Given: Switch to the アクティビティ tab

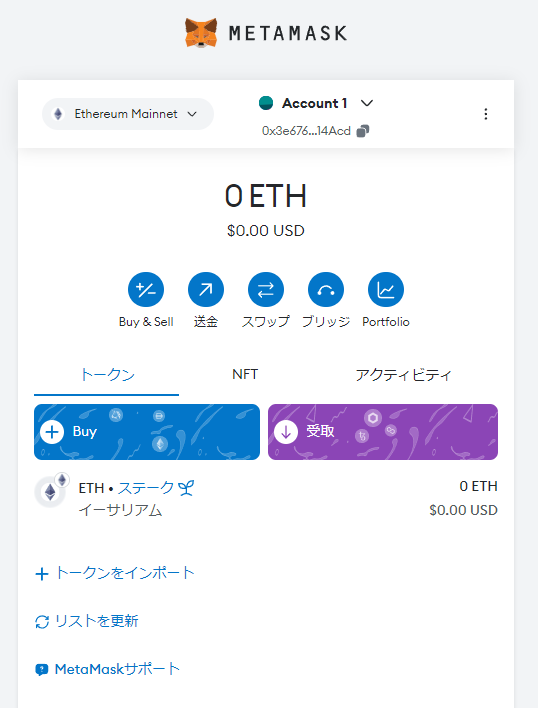Looking at the screenshot, I should pyautogui.click(x=403, y=374).
